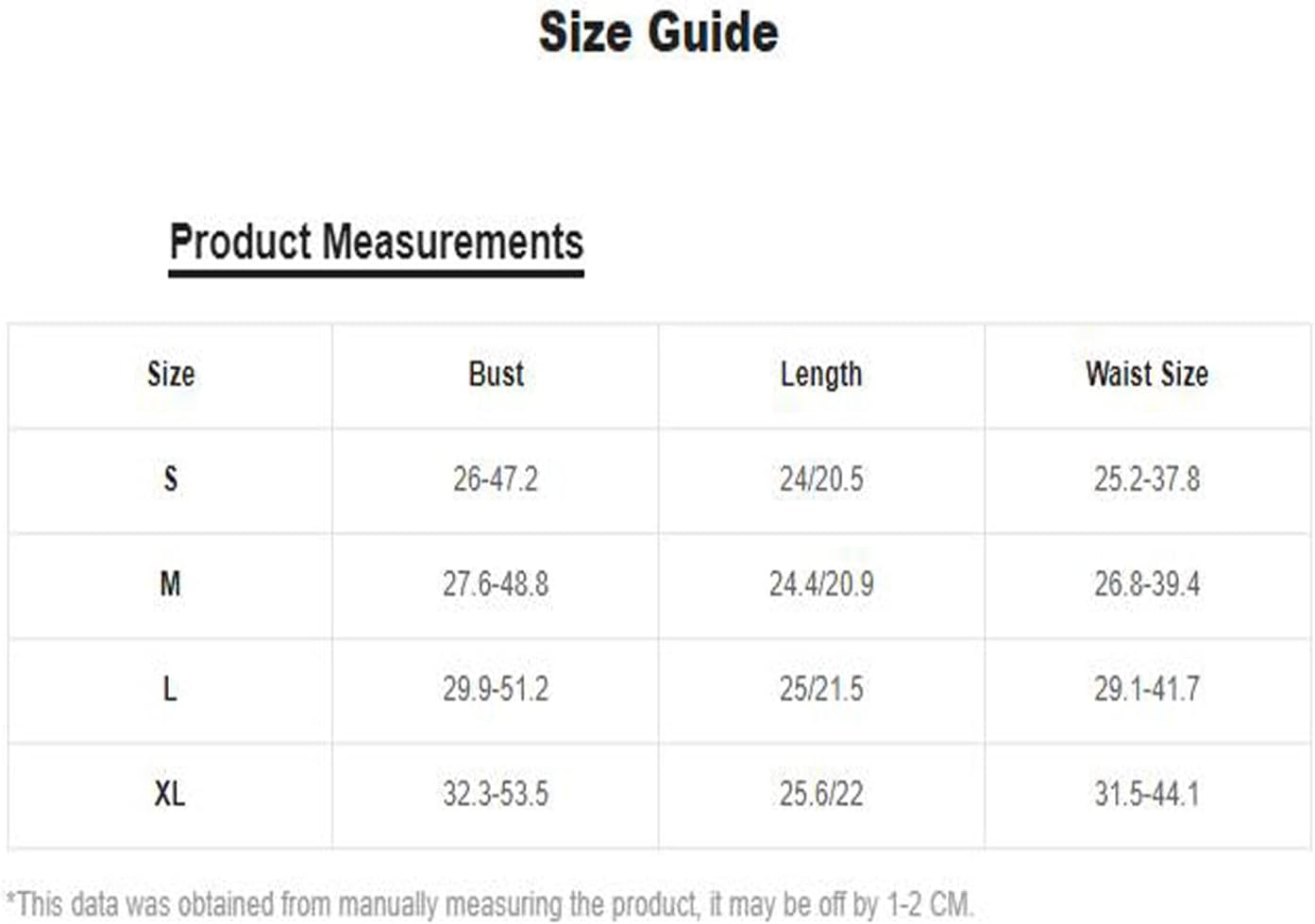This screenshot has width=1315, height=924.
Task: Click bust value 26-47.2
Action: [496, 479]
